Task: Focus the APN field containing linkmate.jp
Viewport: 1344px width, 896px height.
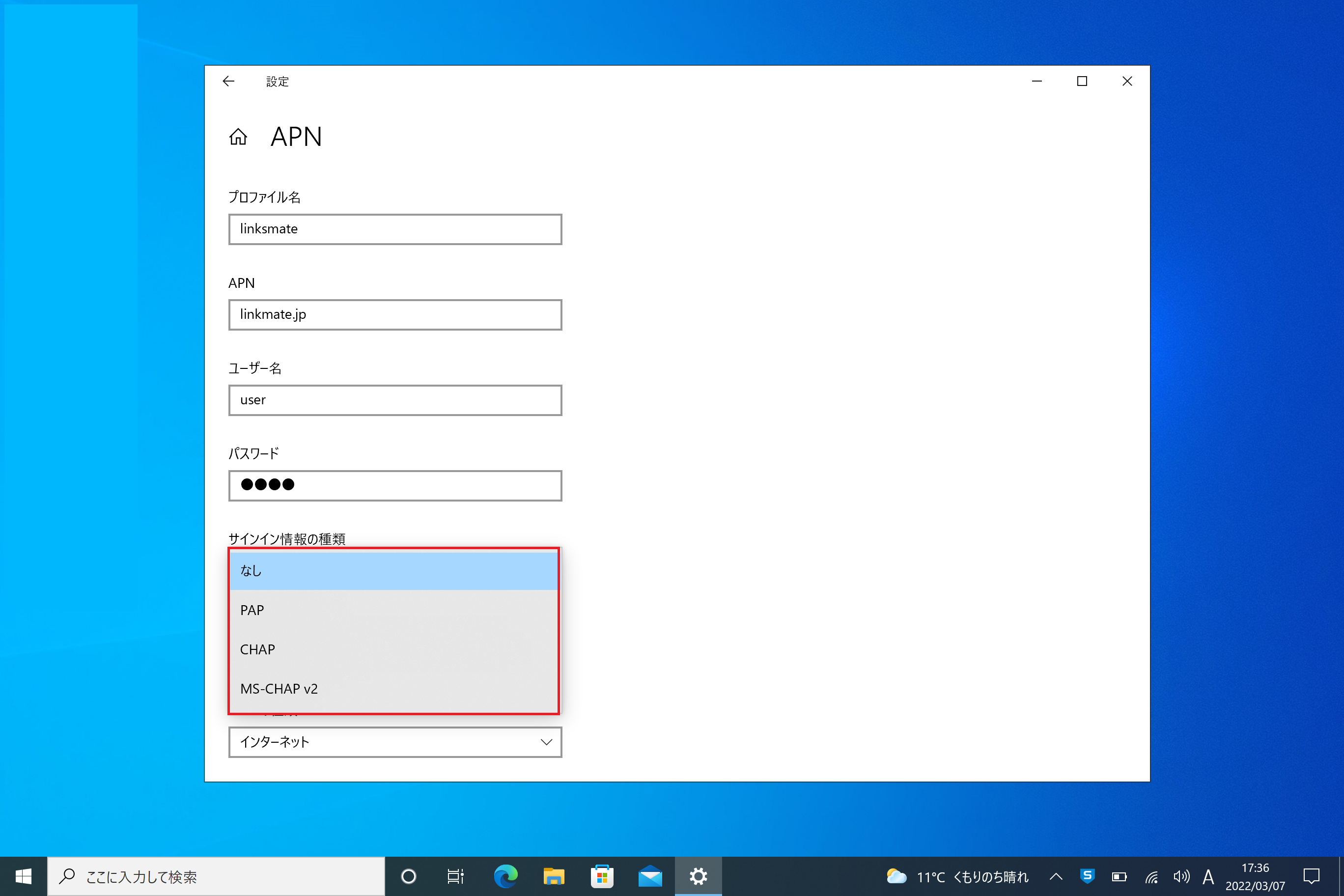Action: point(395,315)
